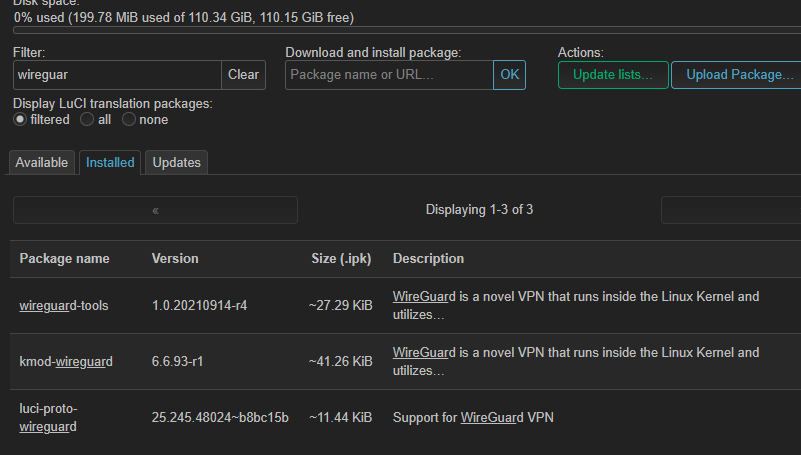Viewport: 801px width, 455px height.
Task: Select the all translation packages option
Action: pos(87,119)
